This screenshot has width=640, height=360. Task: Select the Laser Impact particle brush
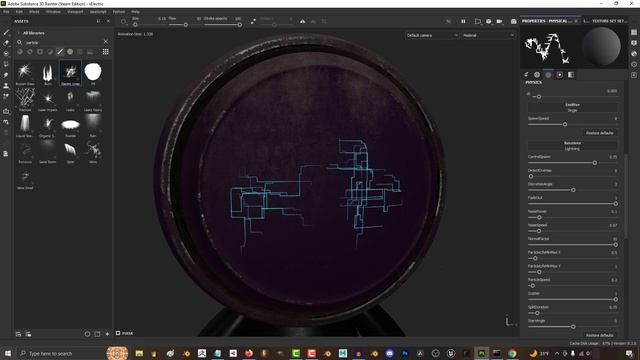[x=48, y=100]
